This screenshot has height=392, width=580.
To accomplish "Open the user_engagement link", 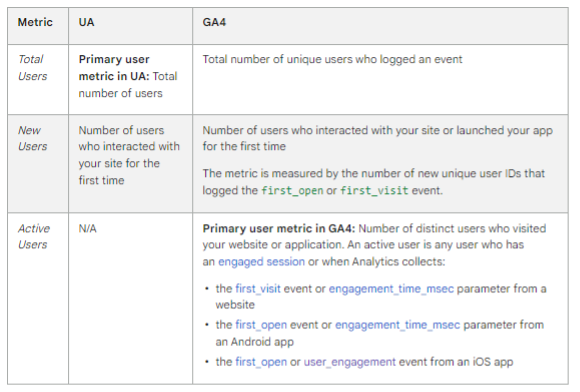I will pos(350,362).
